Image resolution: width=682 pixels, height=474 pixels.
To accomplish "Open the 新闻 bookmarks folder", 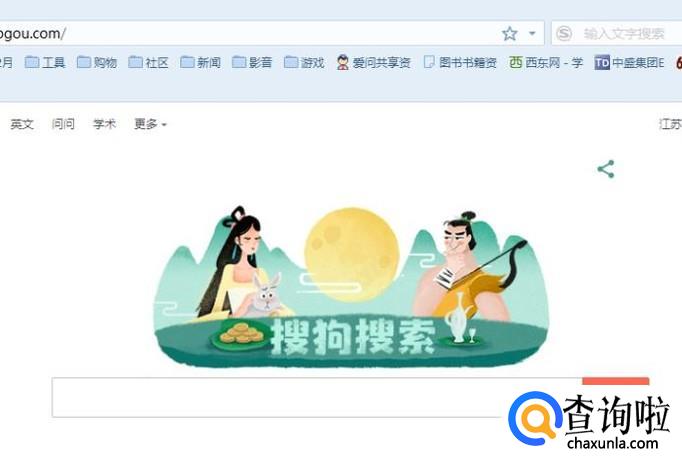I will (200, 63).
